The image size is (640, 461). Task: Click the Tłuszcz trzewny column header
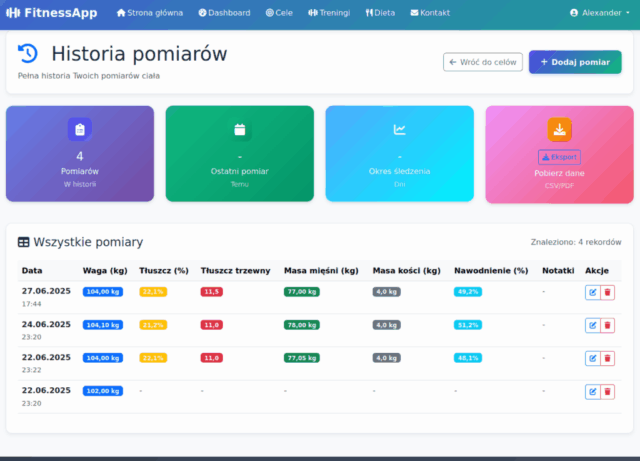click(x=235, y=271)
